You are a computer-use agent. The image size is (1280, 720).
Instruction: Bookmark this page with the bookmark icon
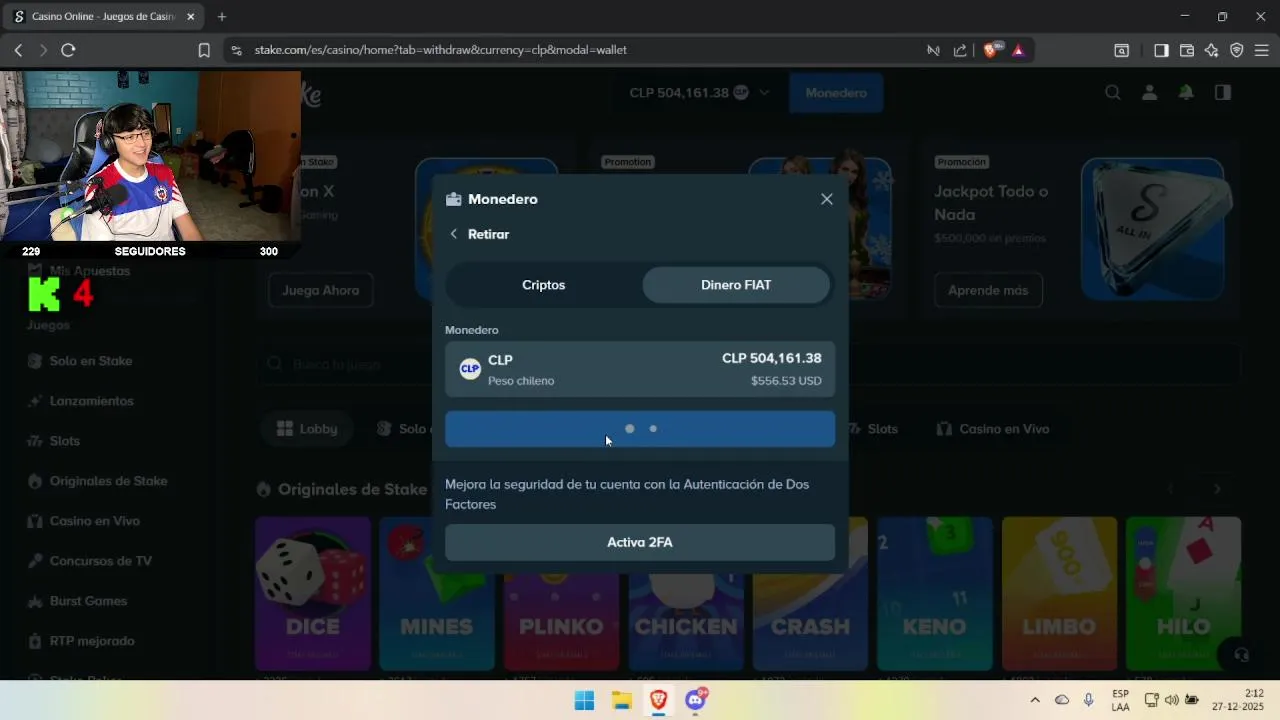[x=204, y=50]
